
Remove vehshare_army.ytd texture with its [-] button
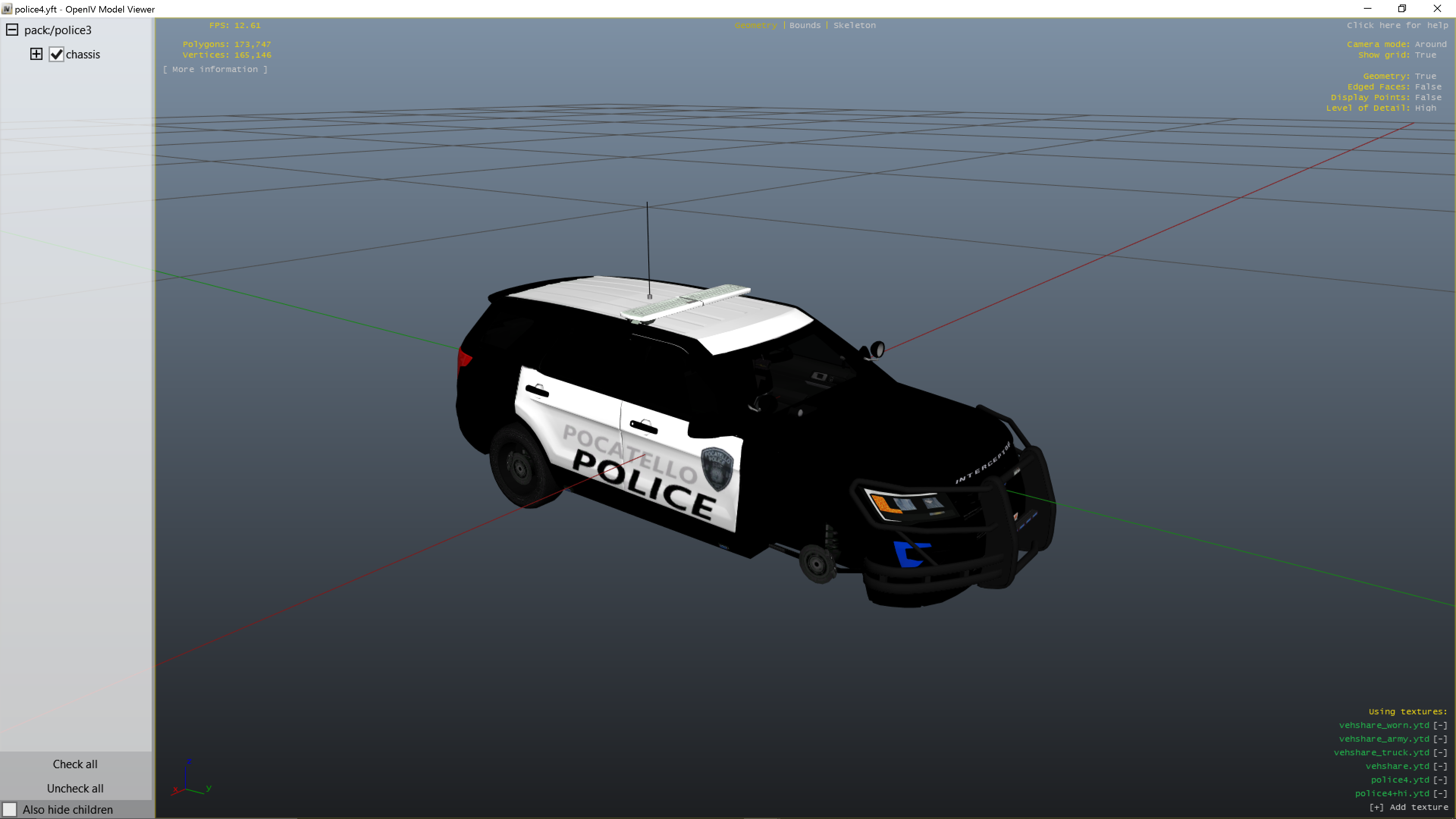coord(1440,739)
